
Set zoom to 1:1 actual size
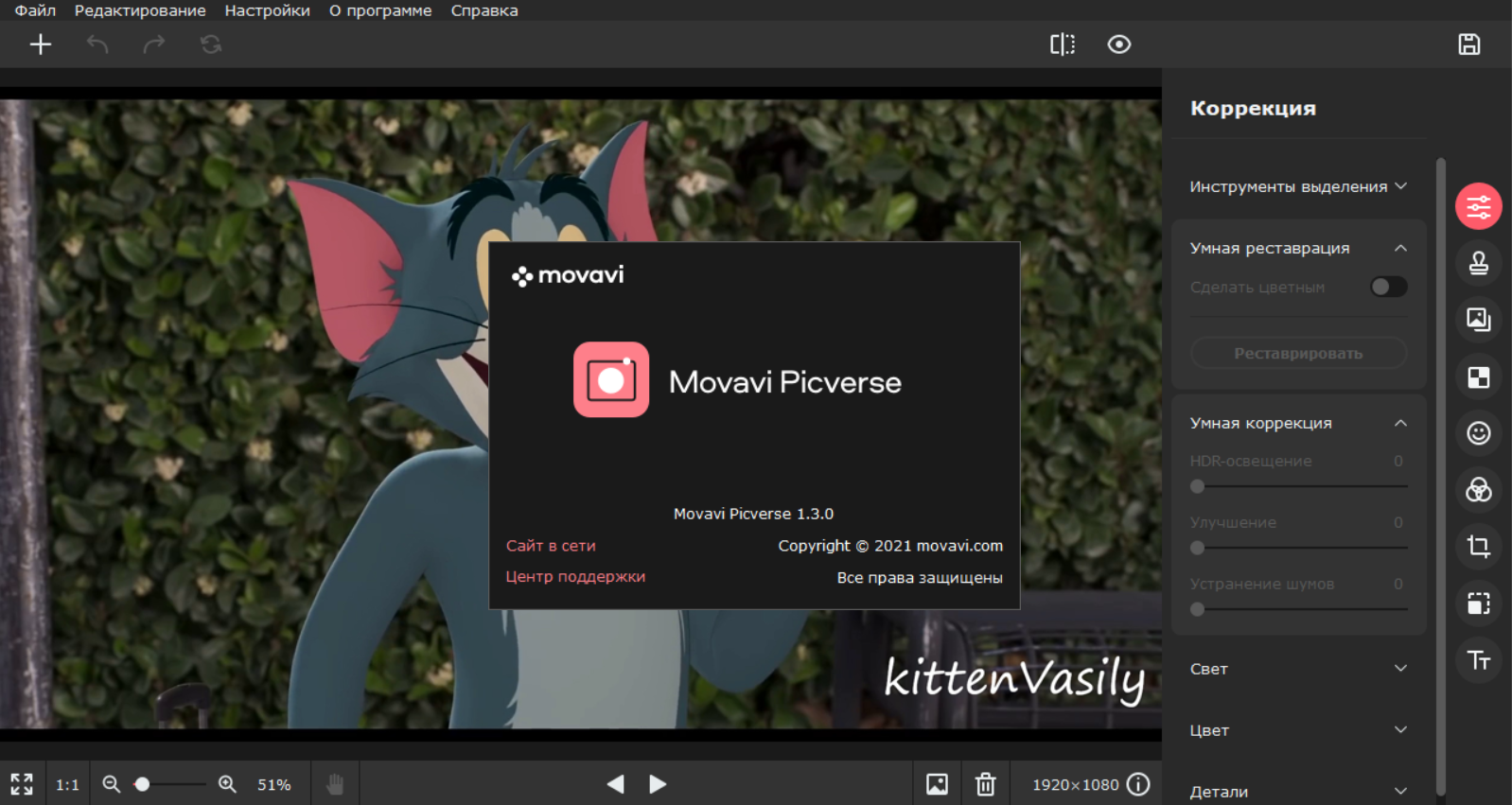click(x=67, y=784)
